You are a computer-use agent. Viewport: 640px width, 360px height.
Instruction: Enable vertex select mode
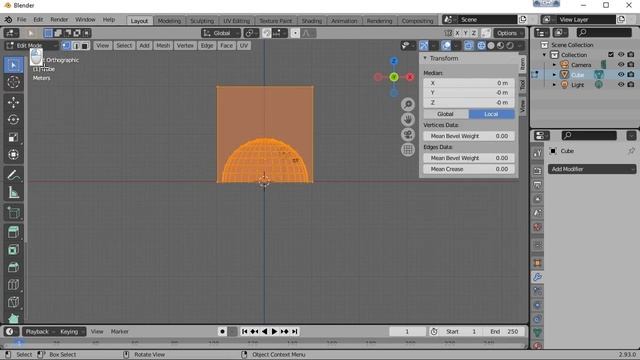click(66, 46)
